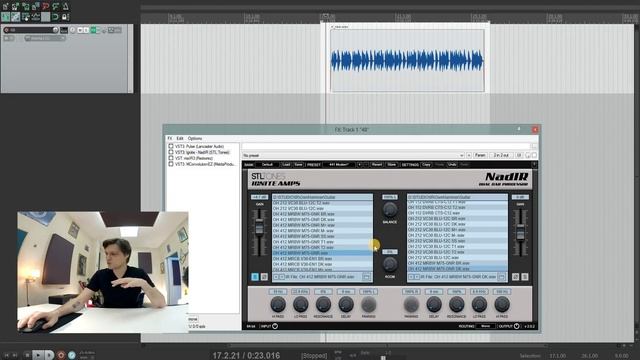Click the track FX button
640x360 pixels.
(93, 30)
